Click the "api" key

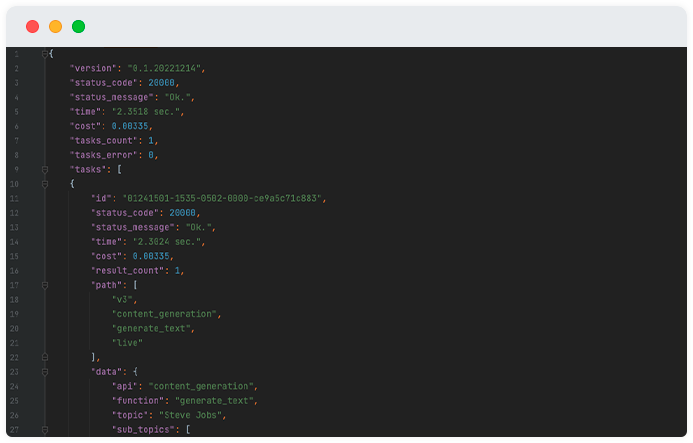[125, 386]
